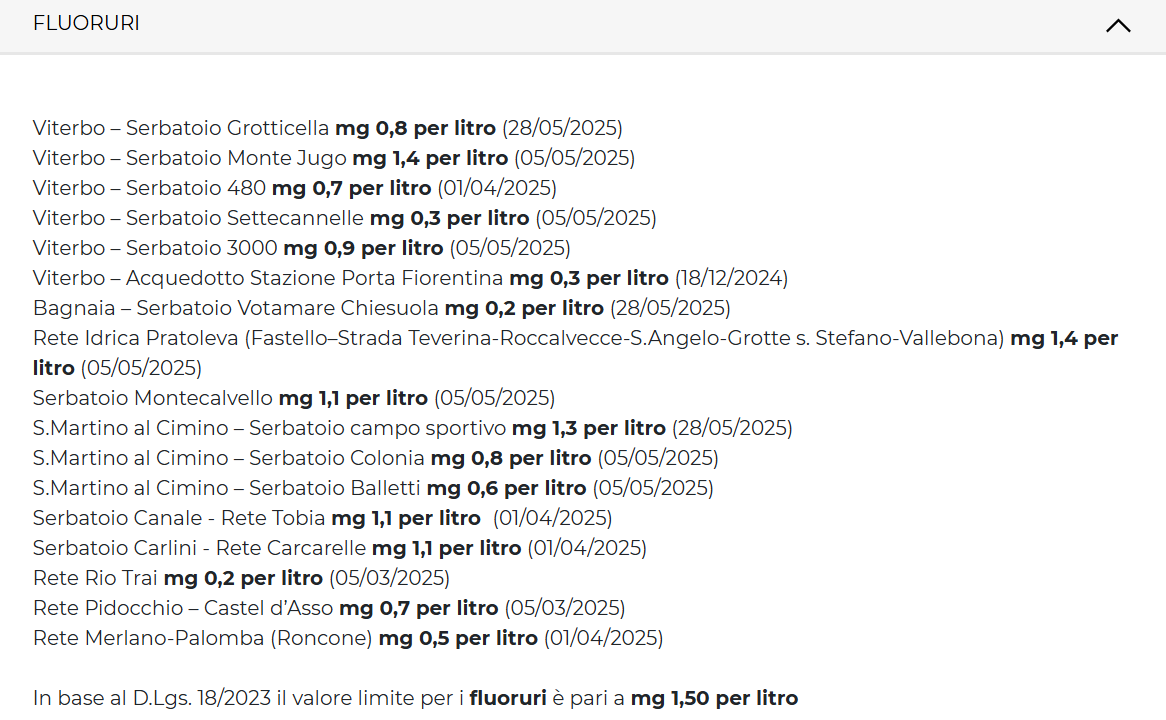Click the Viterbo Serbatoio 3000 reading
This screenshot has width=1166, height=720.
pyautogui.click(x=301, y=248)
